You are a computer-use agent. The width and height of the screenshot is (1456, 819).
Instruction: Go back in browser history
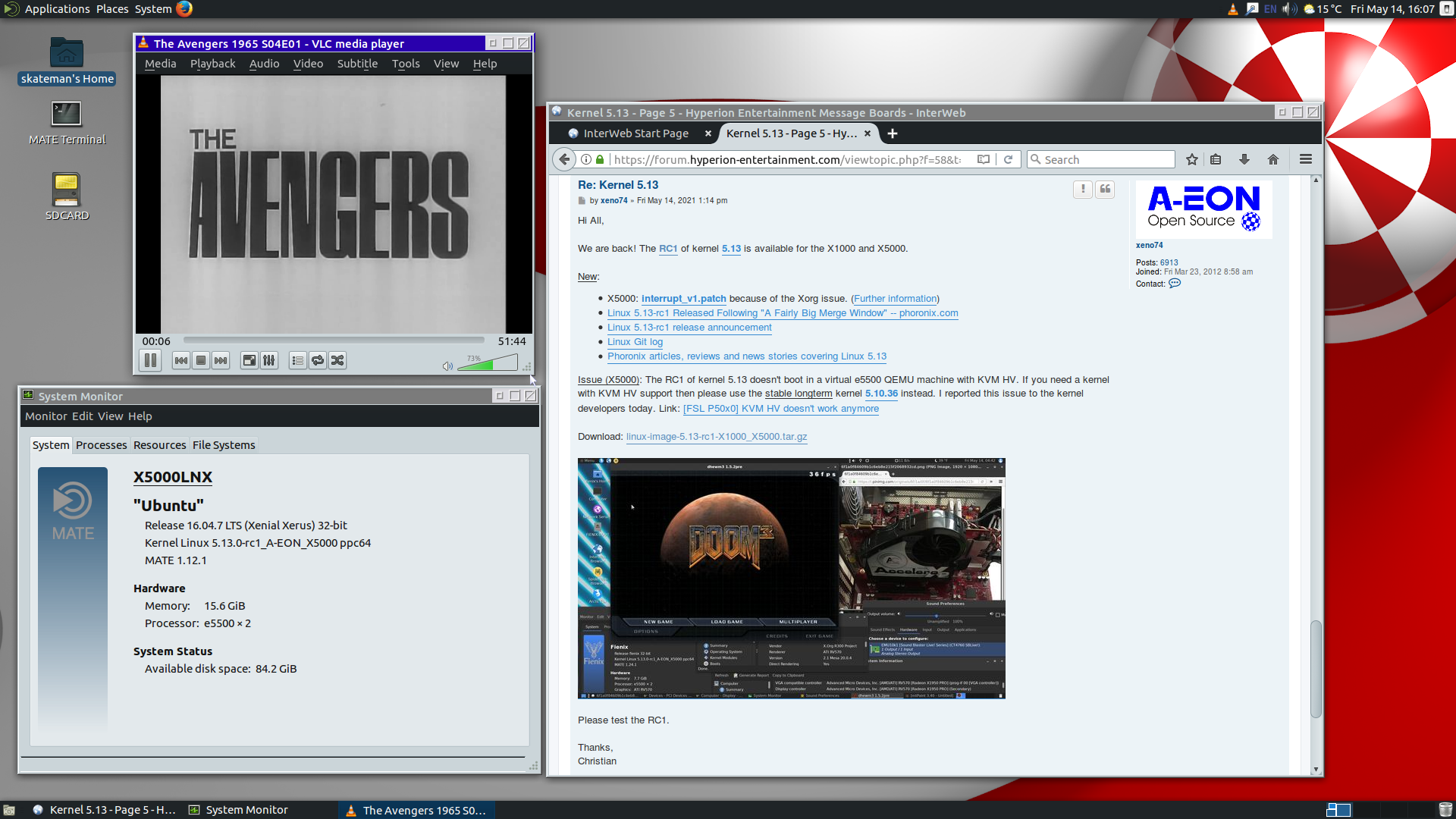tap(563, 159)
